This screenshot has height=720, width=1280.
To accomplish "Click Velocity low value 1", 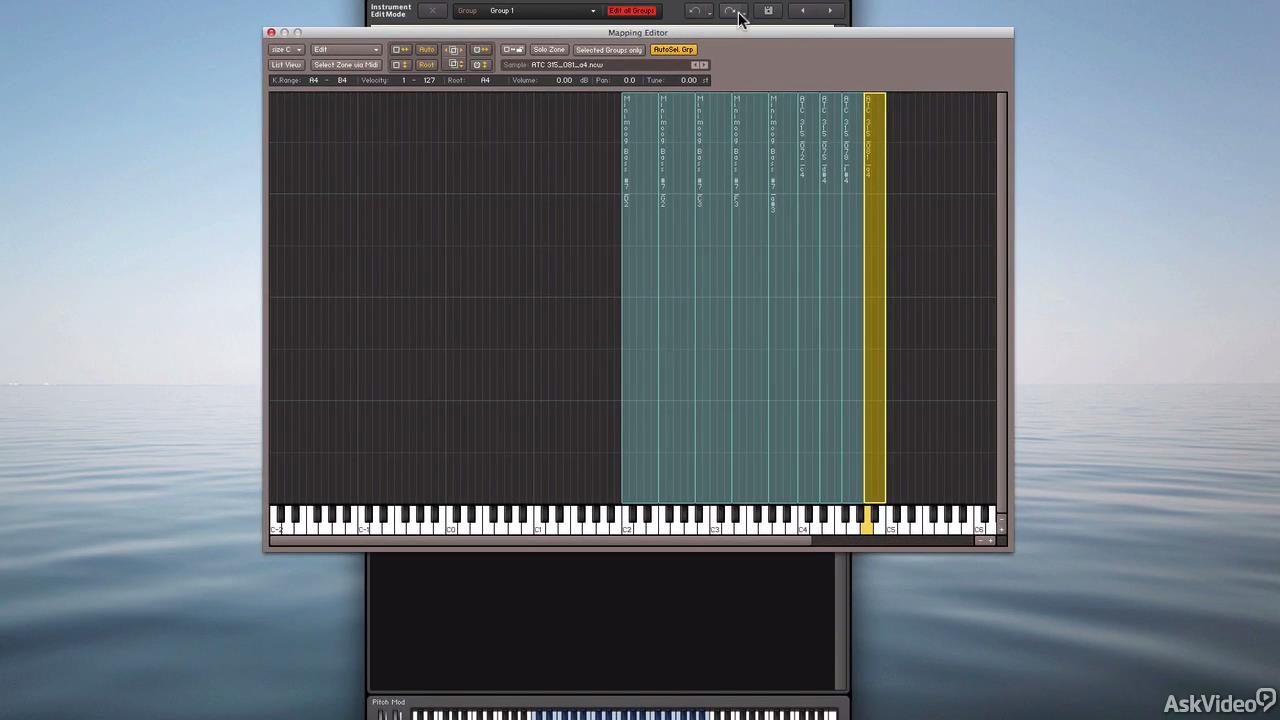I will [x=404, y=80].
